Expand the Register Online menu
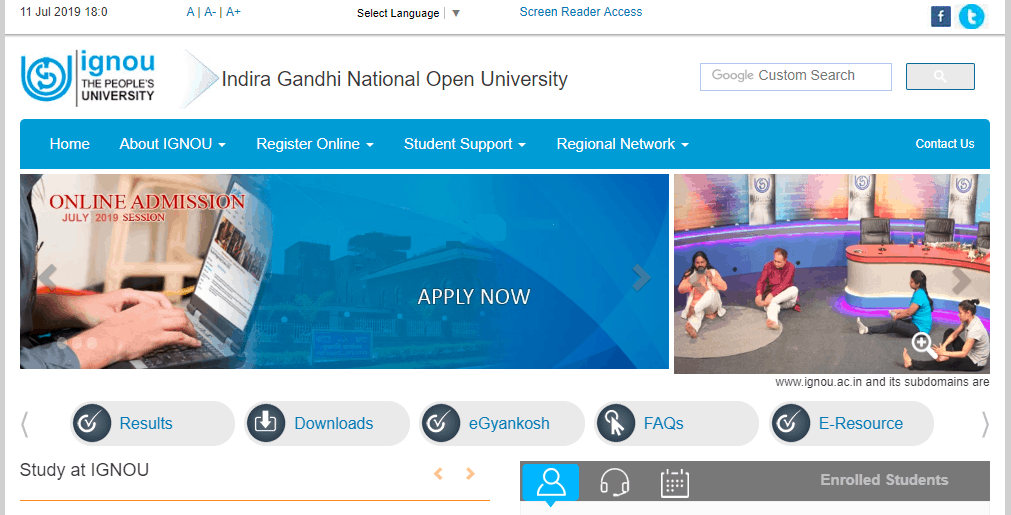Image resolution: width=1011 pixels, height=515 pixels. (314, 144)
